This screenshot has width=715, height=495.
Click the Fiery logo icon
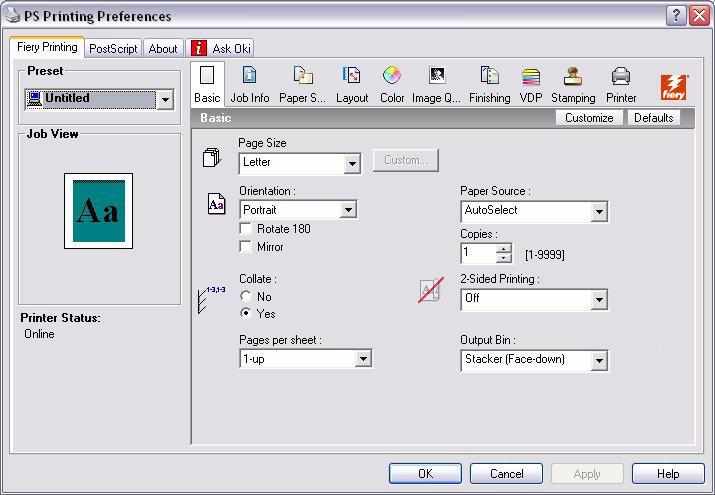(x=674, y=87)
